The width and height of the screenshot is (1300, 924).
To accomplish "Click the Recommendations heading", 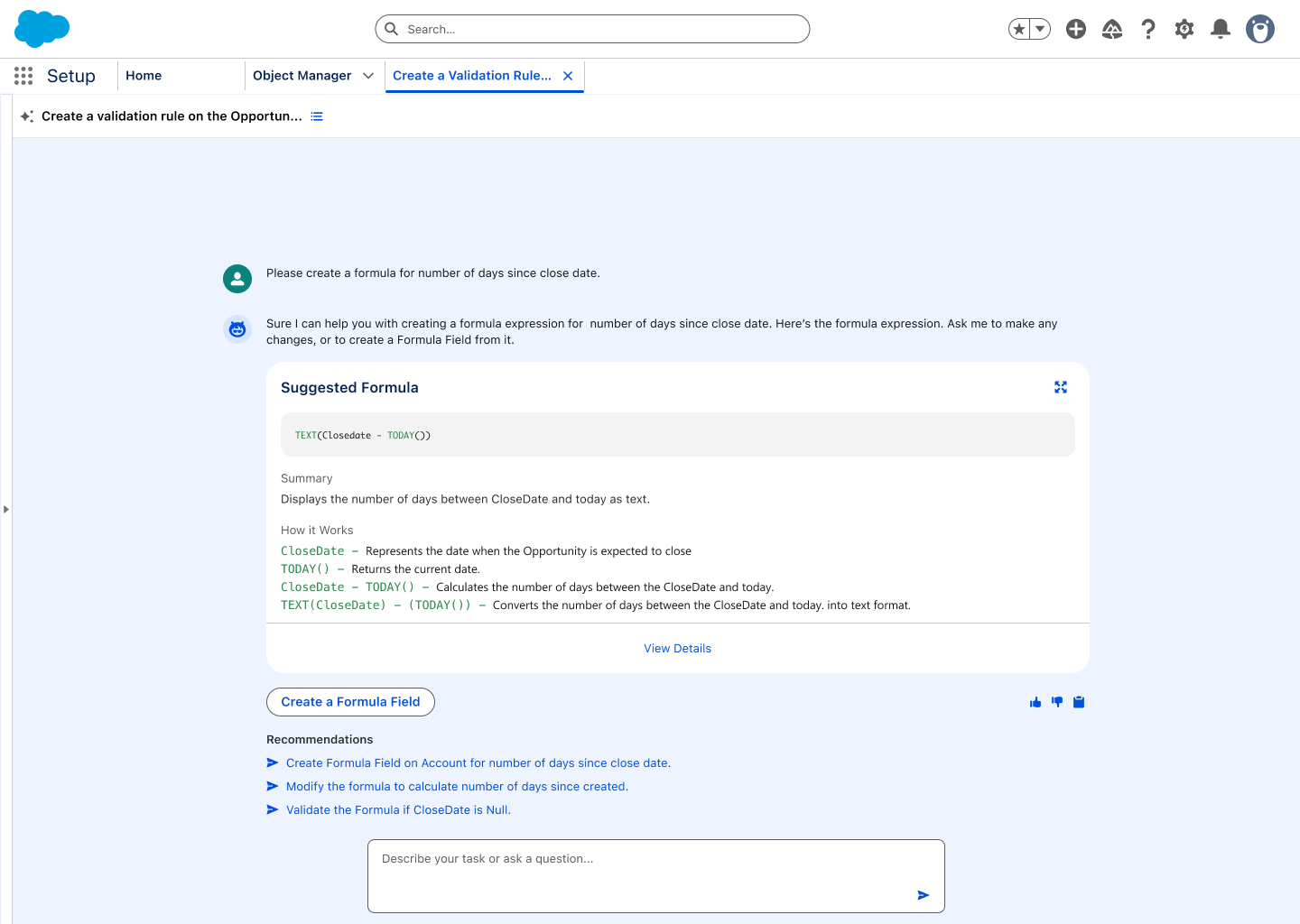I will [x=320, y=740].
